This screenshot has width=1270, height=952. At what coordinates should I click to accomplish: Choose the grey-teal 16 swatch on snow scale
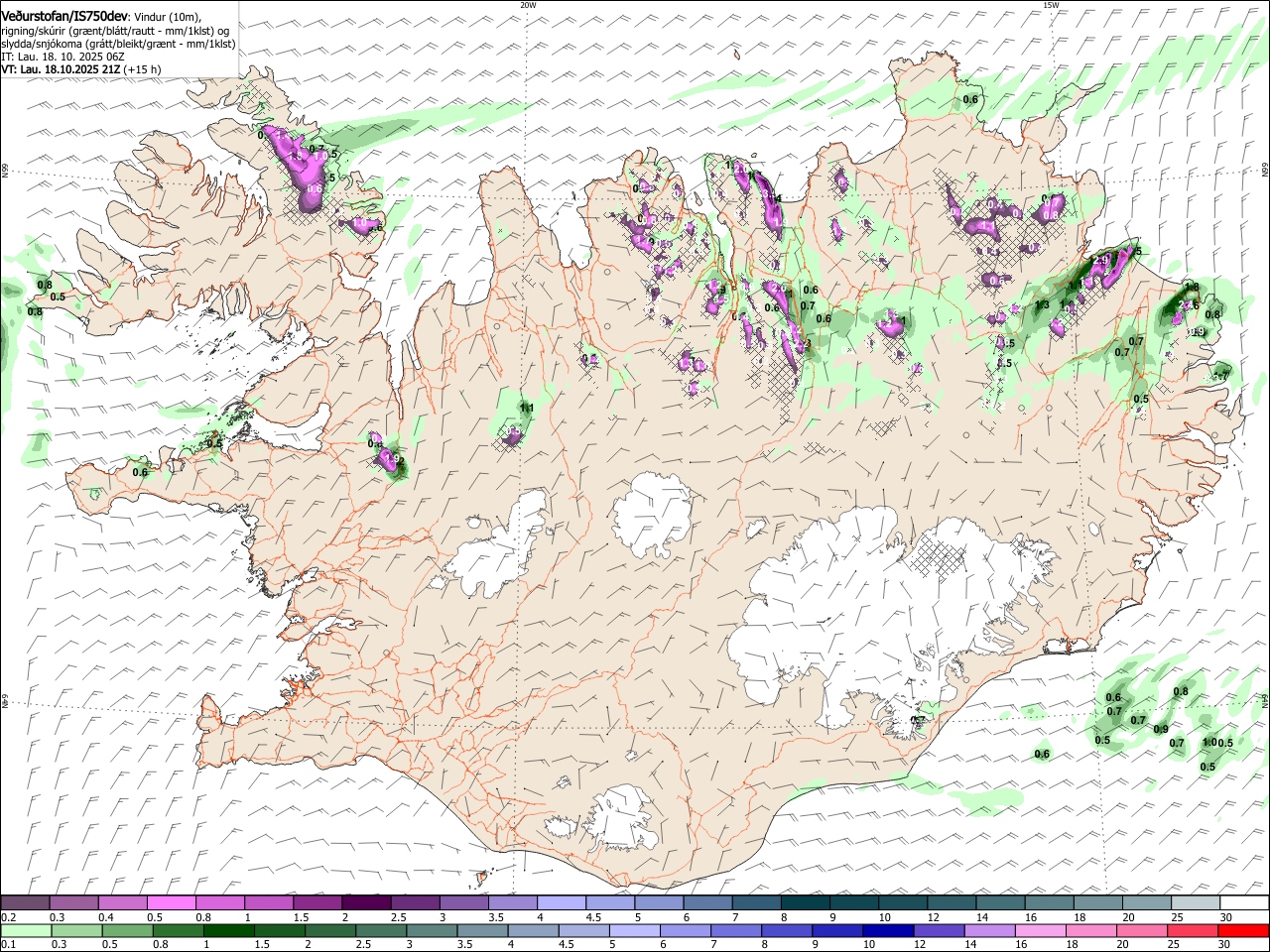[x=1050, y=903]
